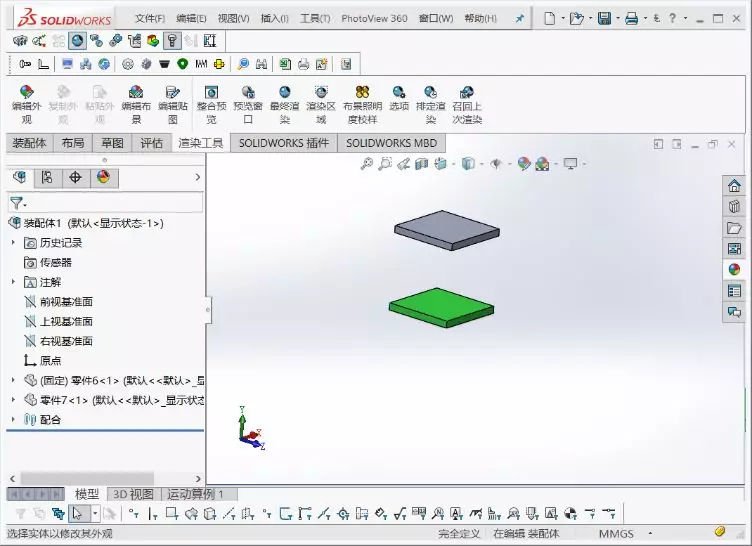Click 召回上次渲染 recall last render
The image size is (752, 546).
click(x=467, y=105)
